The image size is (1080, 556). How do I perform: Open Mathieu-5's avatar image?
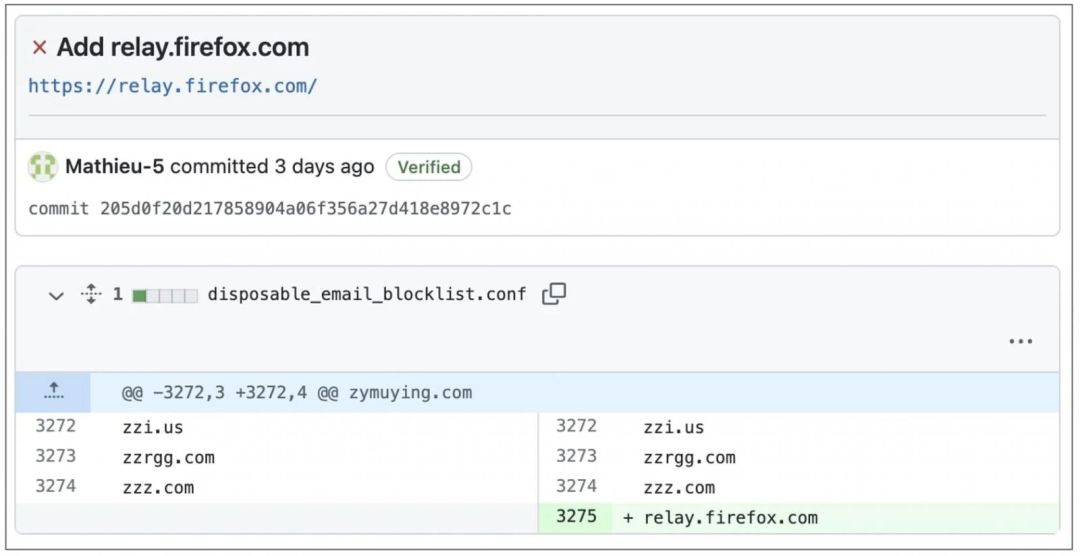click(x=42, y=167)
